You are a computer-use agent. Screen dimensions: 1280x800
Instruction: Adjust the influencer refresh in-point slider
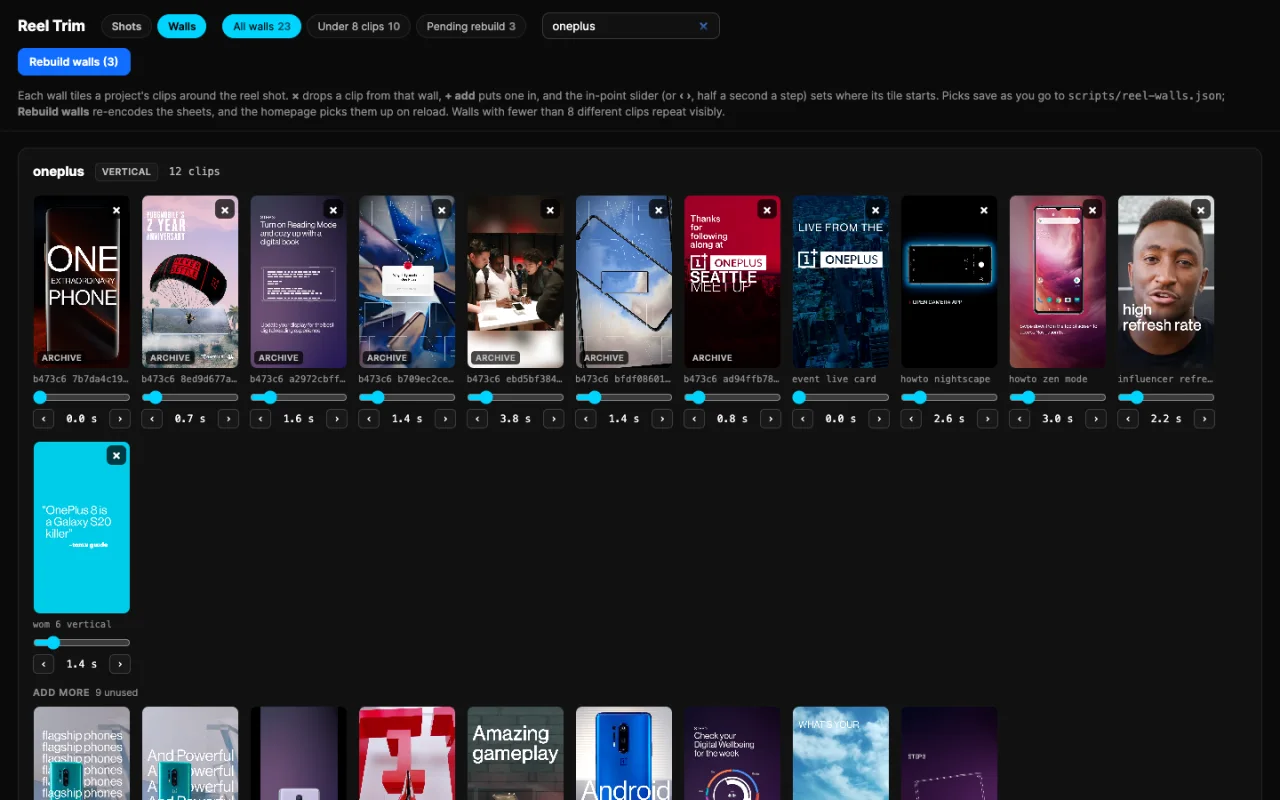pos(1166,397)
